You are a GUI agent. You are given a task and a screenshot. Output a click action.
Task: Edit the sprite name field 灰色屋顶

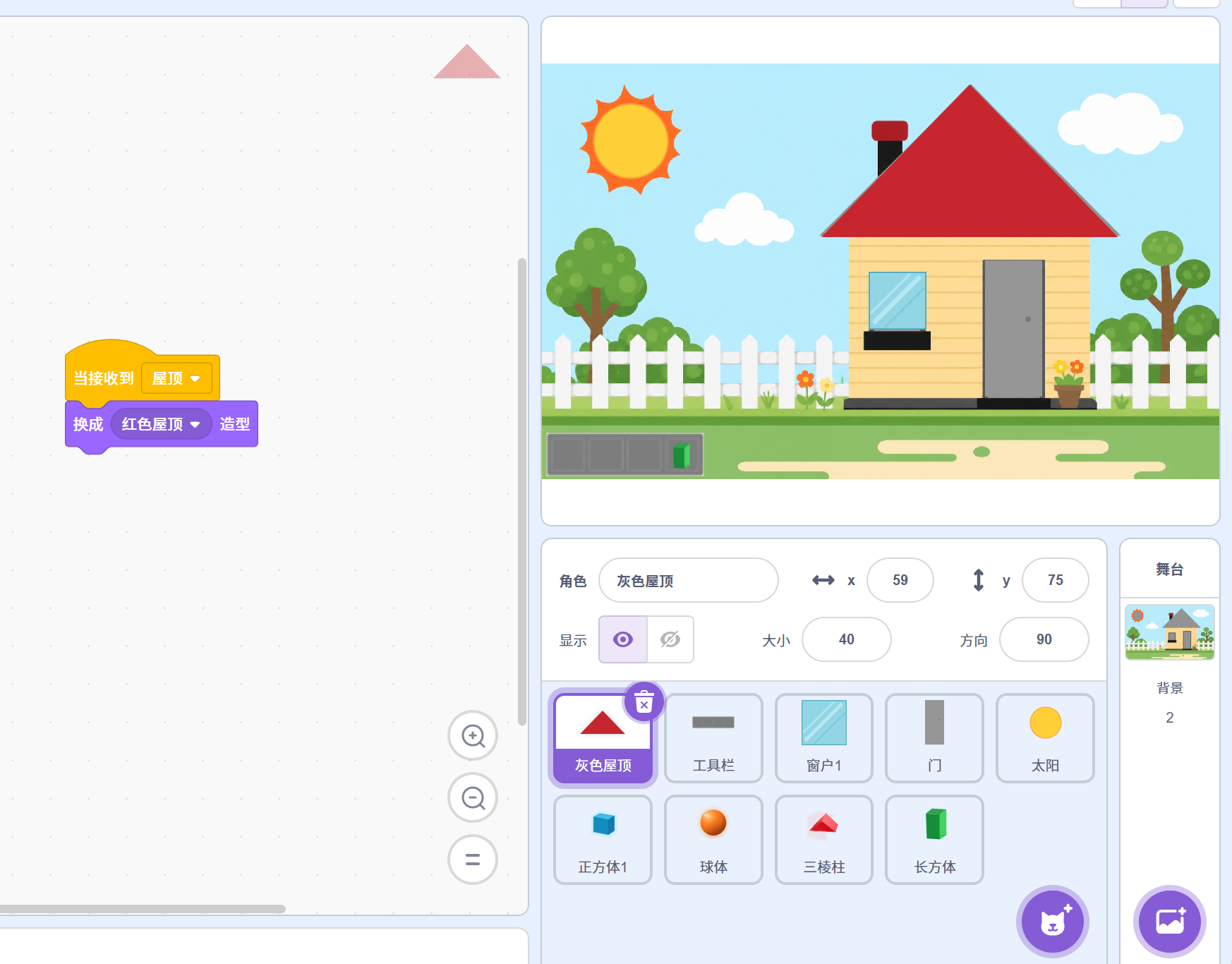tap(689, 580)
